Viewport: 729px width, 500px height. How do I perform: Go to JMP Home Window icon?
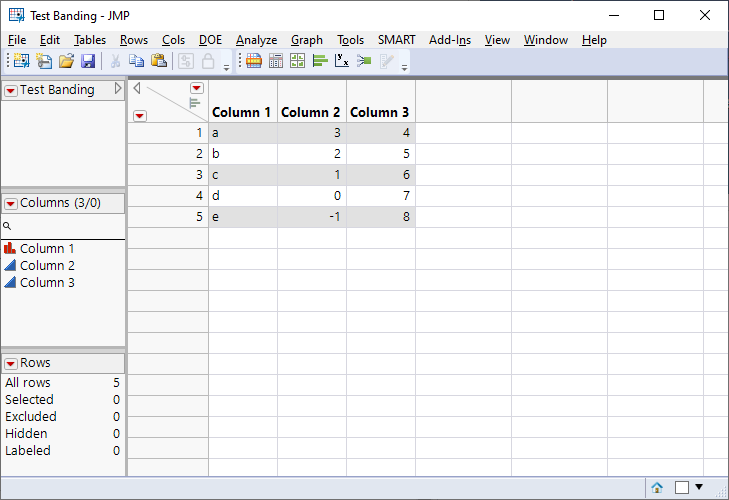point(657,488)
